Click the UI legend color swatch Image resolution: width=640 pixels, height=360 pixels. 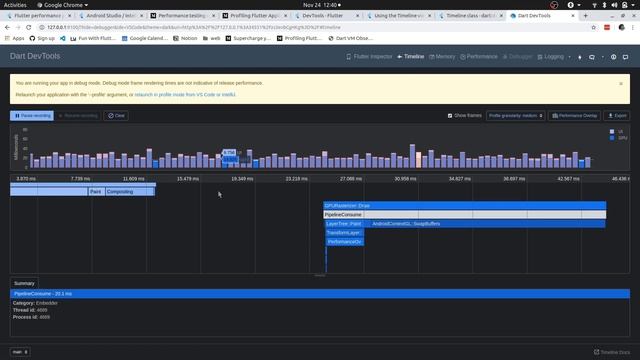tap(612, 131)
